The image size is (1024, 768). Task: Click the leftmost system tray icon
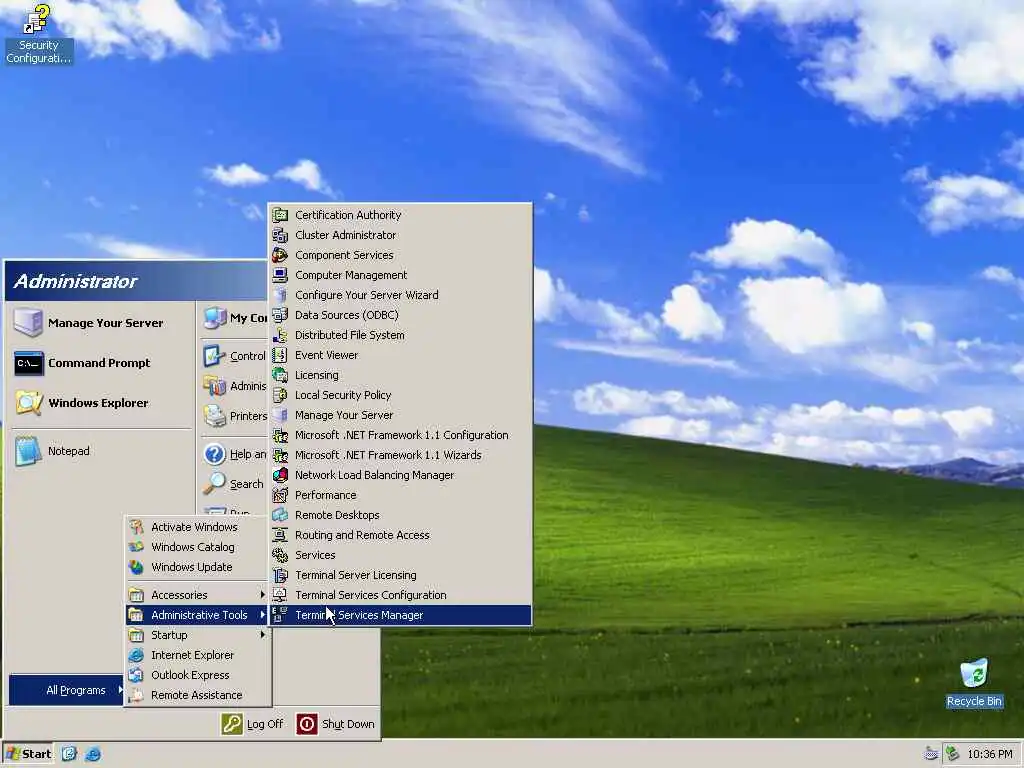point(931,754)
